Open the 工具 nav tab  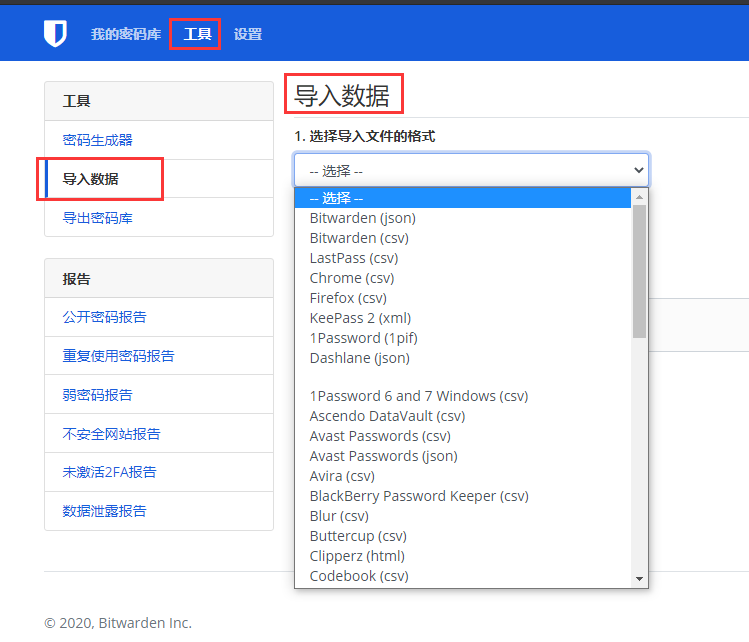[x=197, y=34]
